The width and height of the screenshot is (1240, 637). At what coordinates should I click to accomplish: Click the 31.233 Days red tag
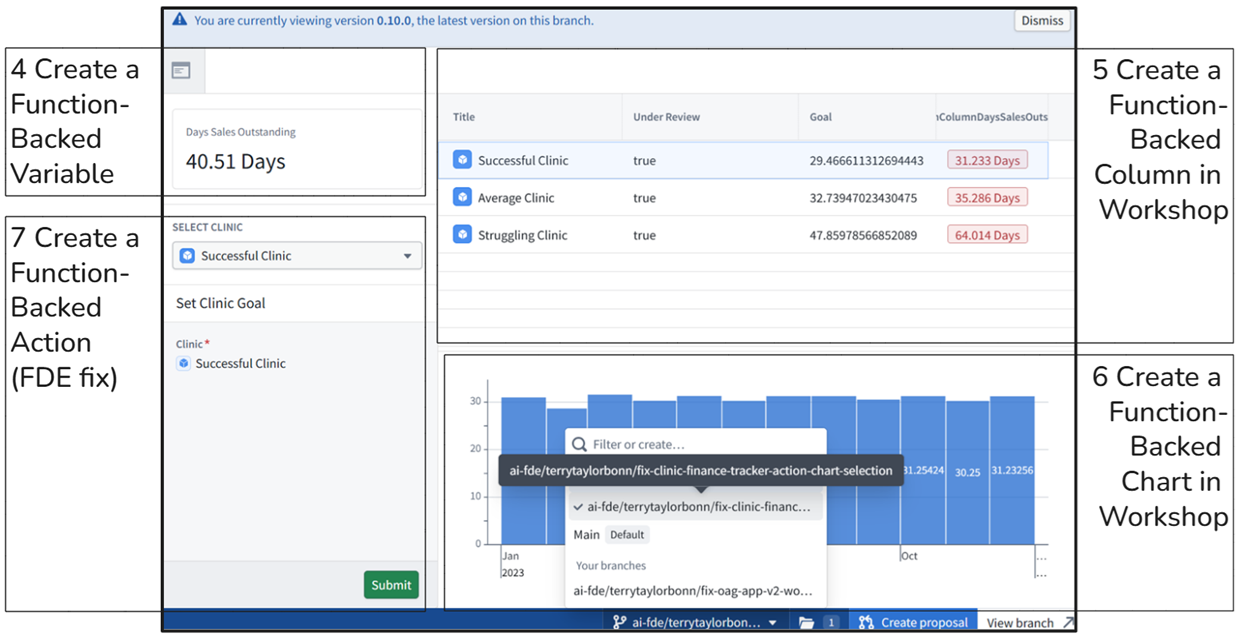[x=987, y=160]
